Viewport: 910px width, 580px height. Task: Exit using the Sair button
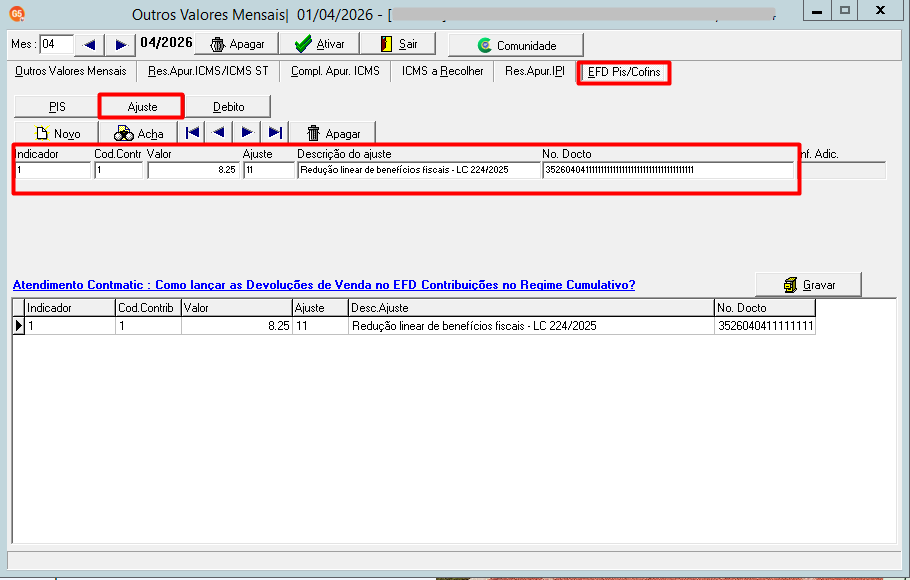[x=398, y=44]
